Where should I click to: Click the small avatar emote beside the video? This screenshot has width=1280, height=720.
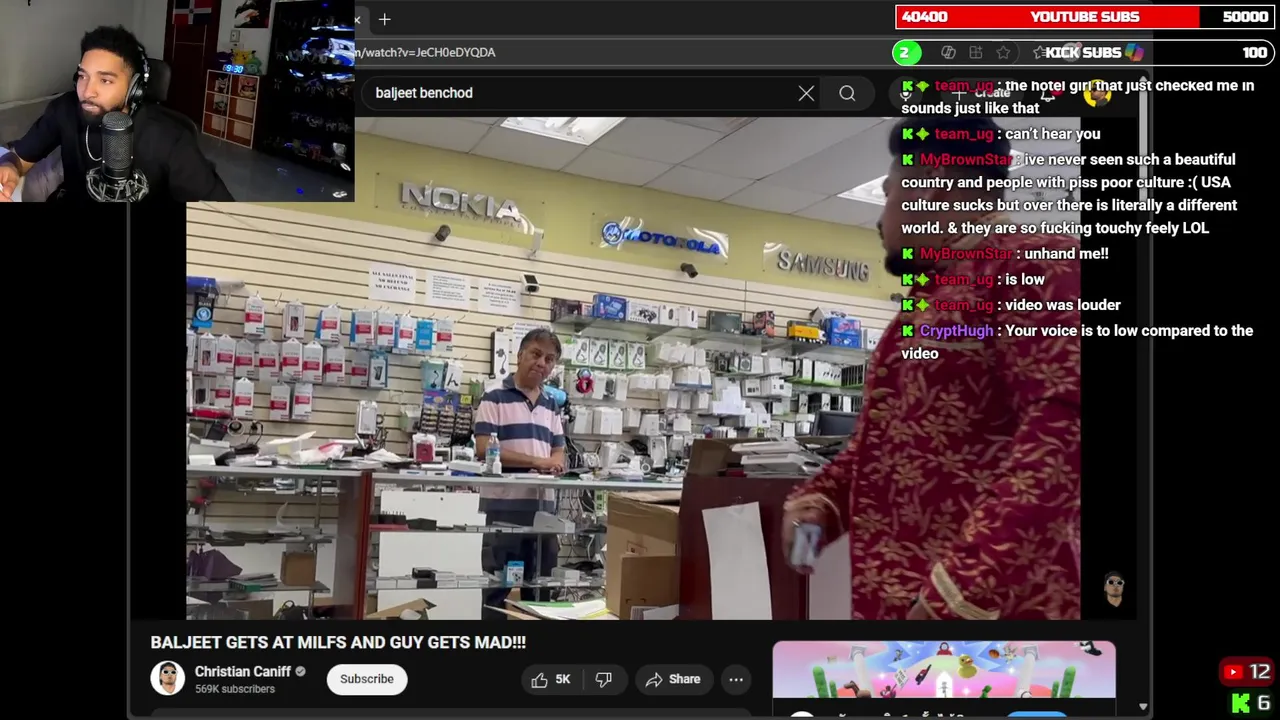tap(1114, 588)
